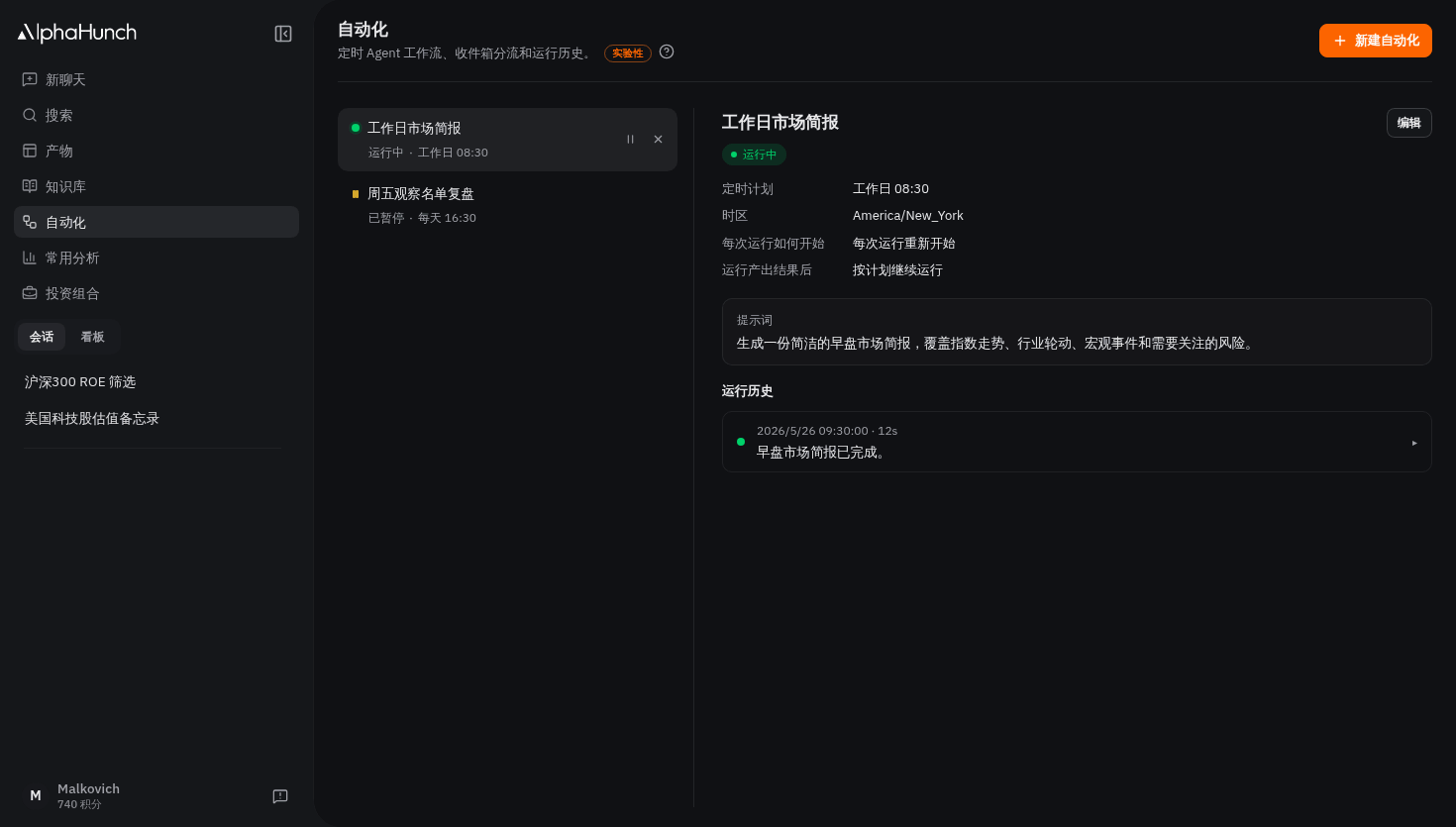Open the 知识库 page
This screenshot has height=827, width=1456.
(x=156, y=186)
